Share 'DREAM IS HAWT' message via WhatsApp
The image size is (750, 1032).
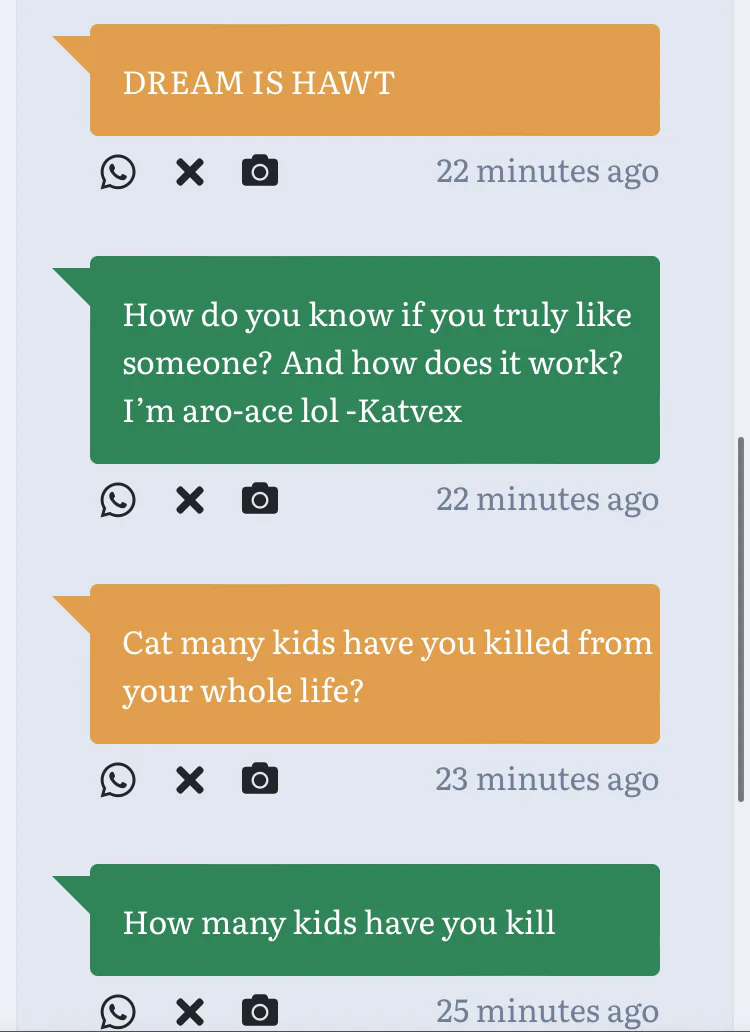[x=118, y=172]
